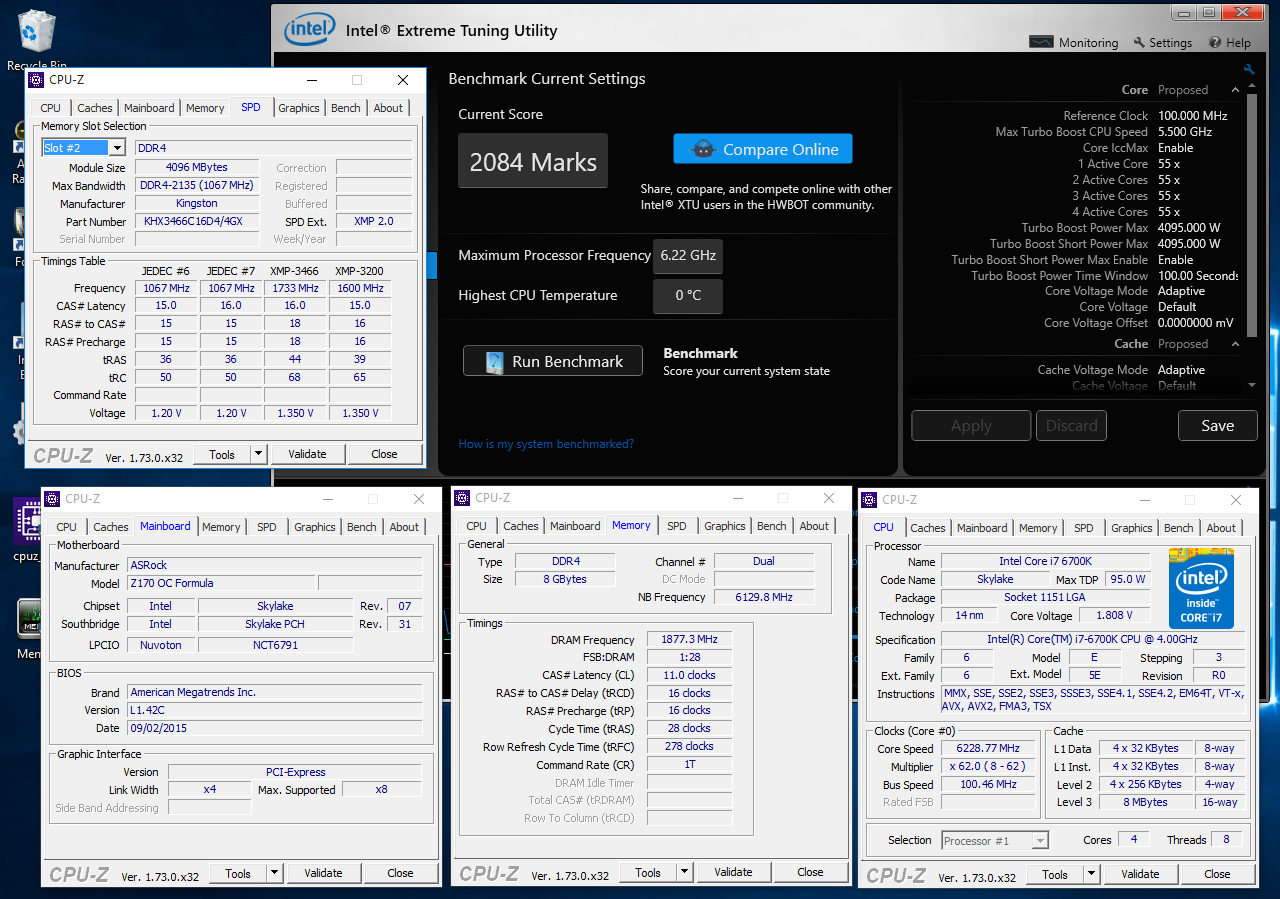Open the About tab in the SPD window
This screenshot has width=1280, height=899.
point(388,108)
